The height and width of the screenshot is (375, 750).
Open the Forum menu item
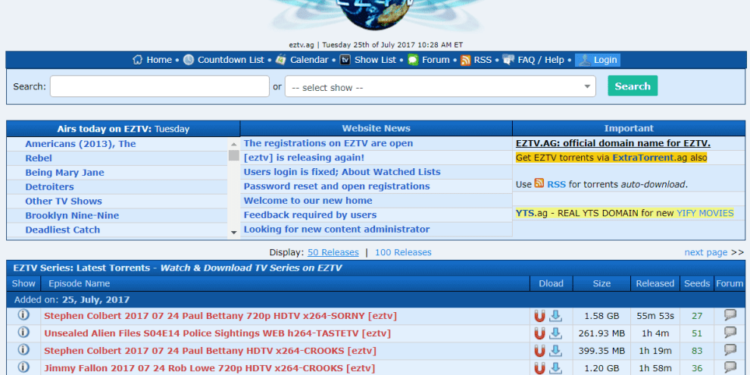435,60
